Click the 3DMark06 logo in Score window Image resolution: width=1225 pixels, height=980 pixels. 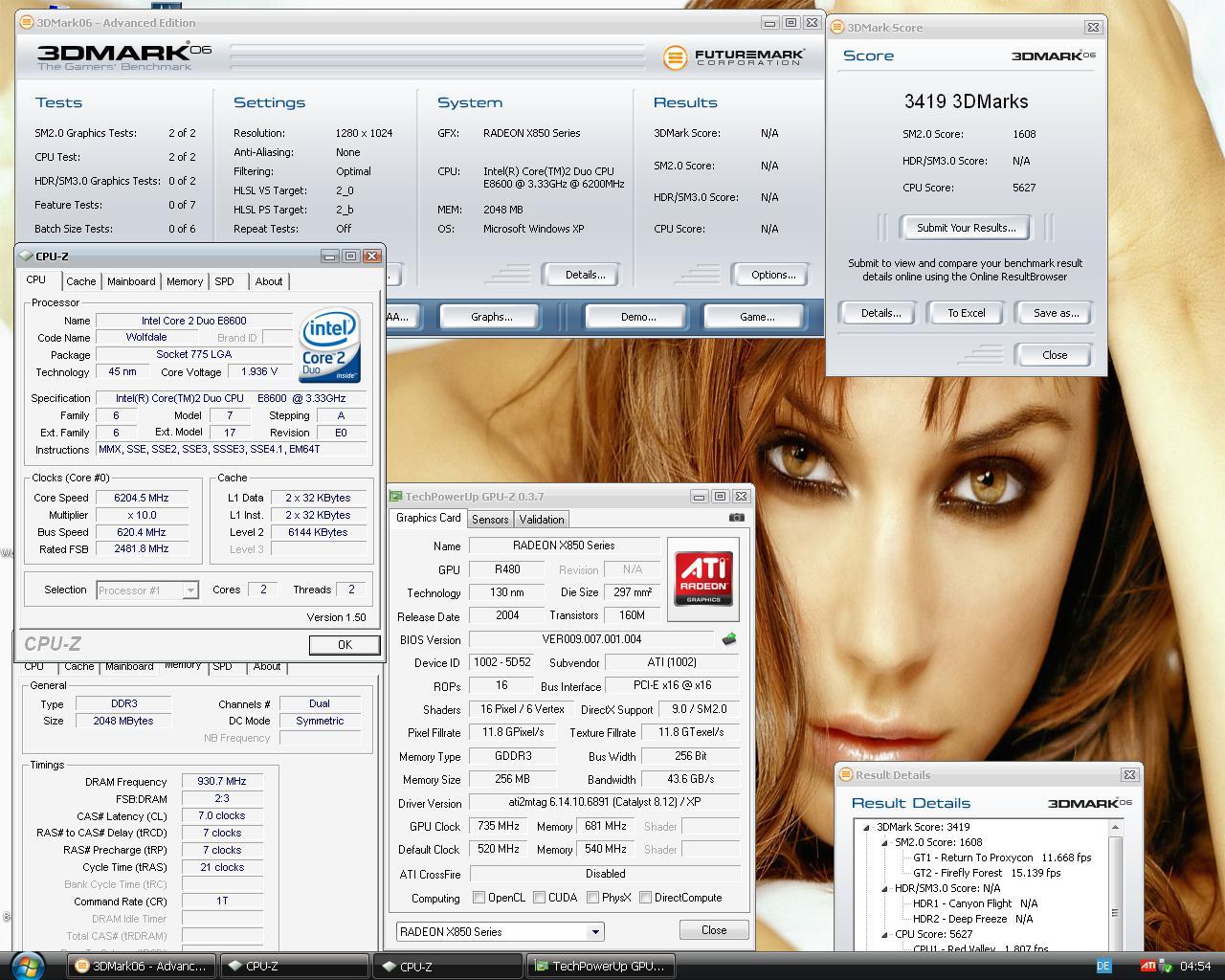pos(1054,56)
